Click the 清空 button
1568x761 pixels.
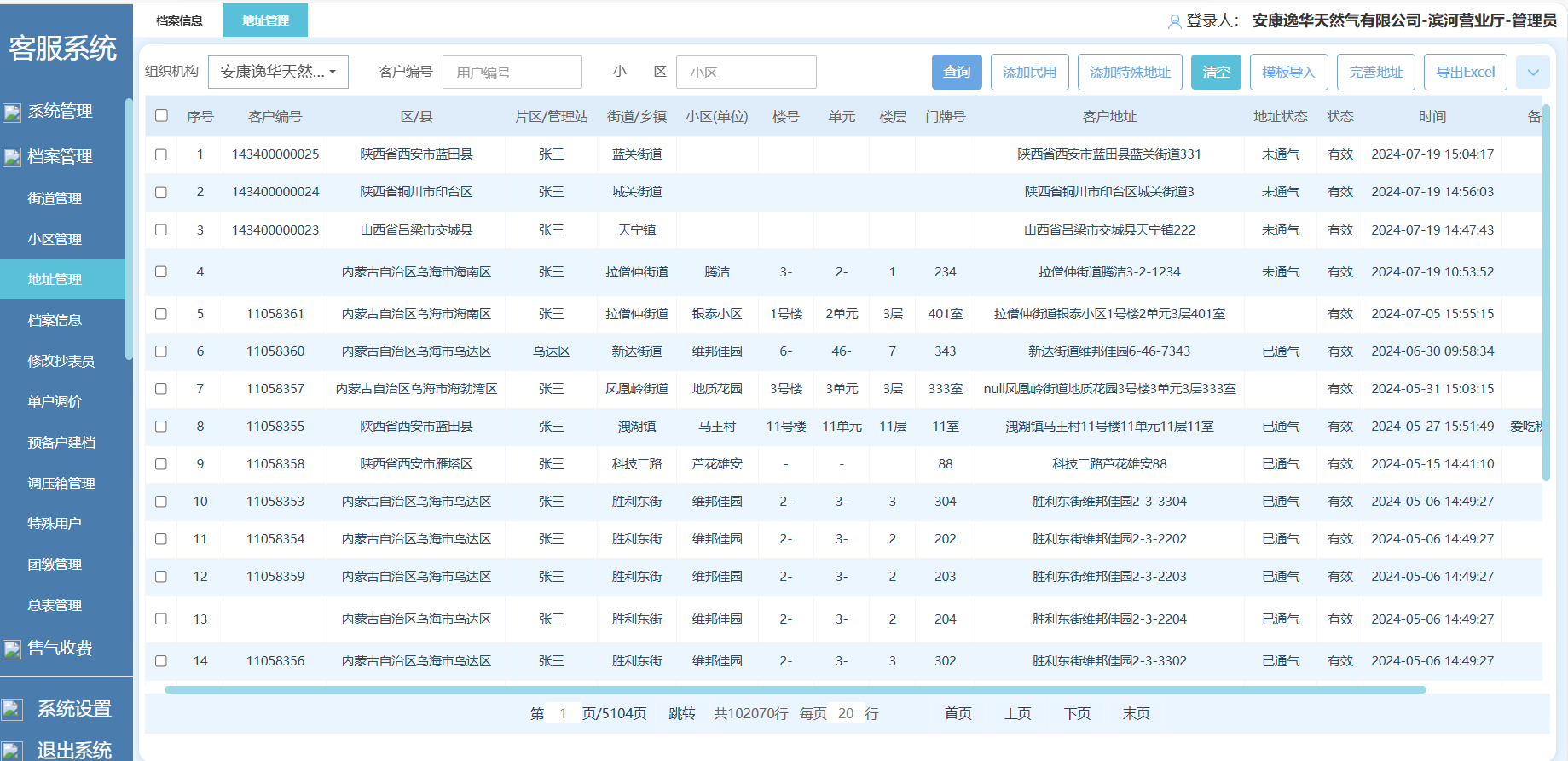pyautogui.click(x=1216, y=73)
